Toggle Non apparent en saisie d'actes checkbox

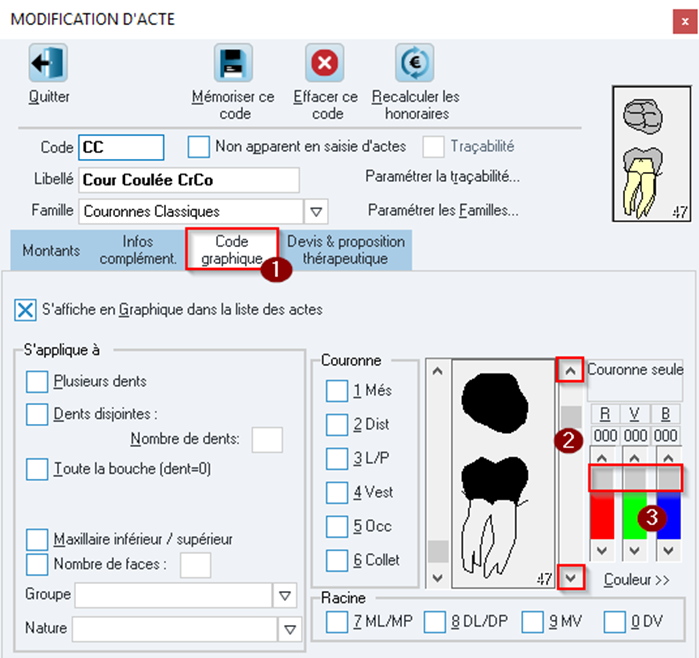click(x=199, y=147)
